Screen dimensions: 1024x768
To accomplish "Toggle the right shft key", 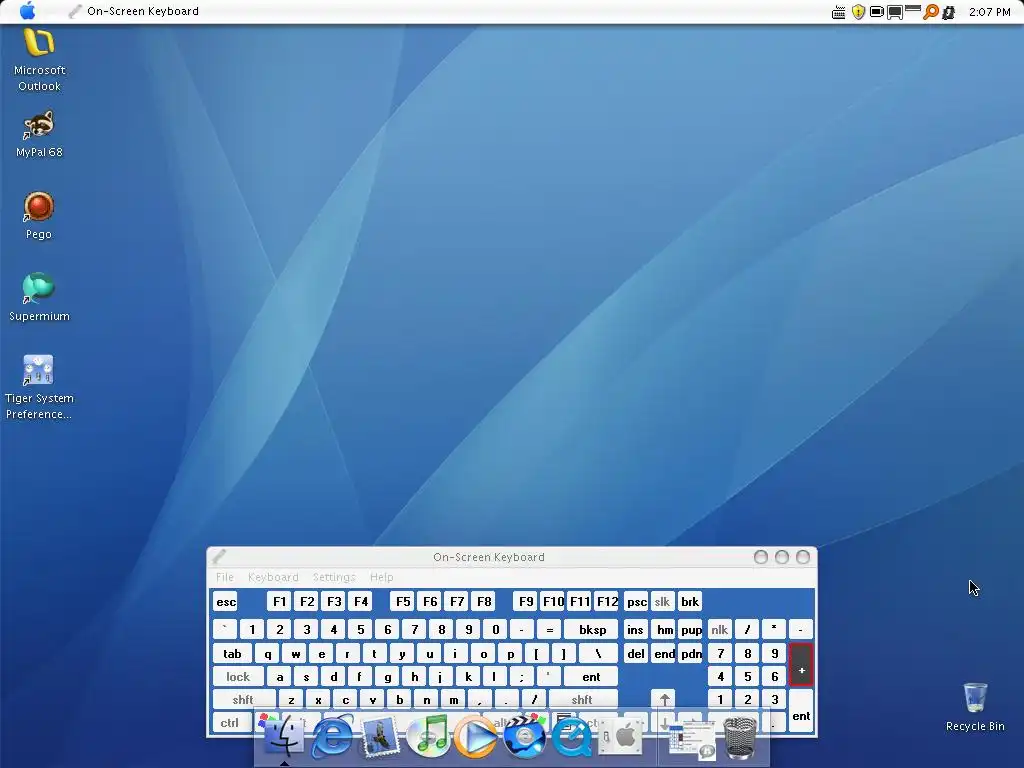I will click(583, 699).
